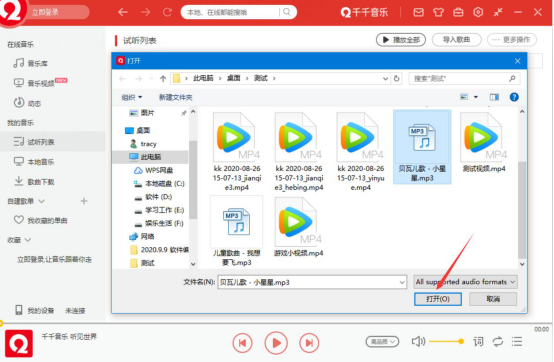Change view mode icon in dialog
The image size is (554, 362).
[x=464, y=97]
